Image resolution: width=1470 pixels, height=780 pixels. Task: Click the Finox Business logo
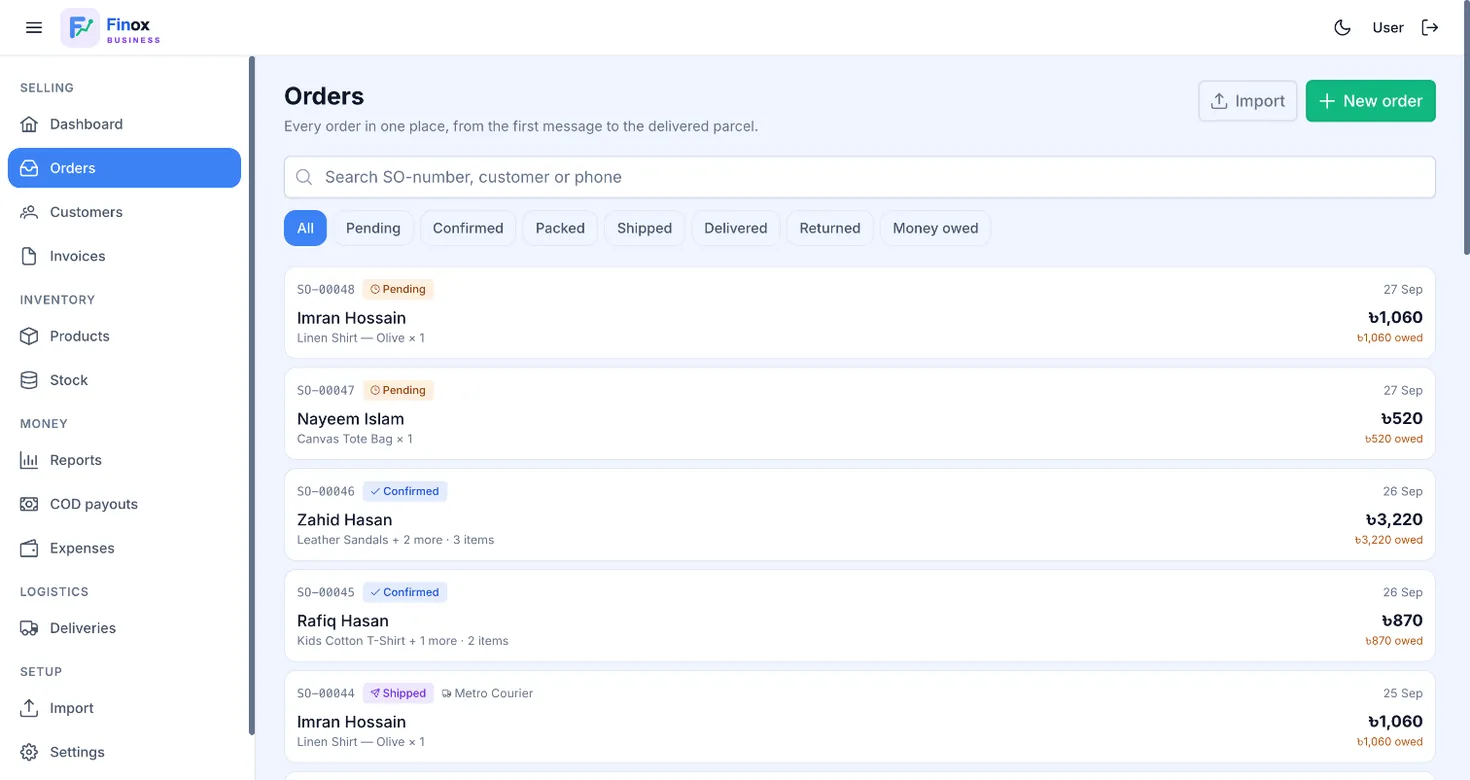click(x=111, y=28)
